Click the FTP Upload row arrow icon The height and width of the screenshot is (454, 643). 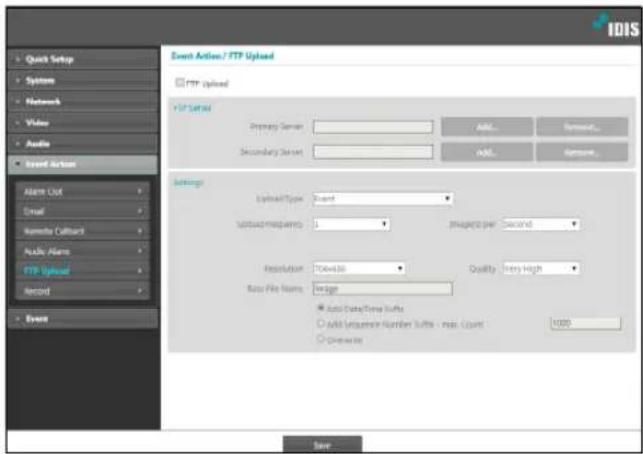tap(140, 271)
